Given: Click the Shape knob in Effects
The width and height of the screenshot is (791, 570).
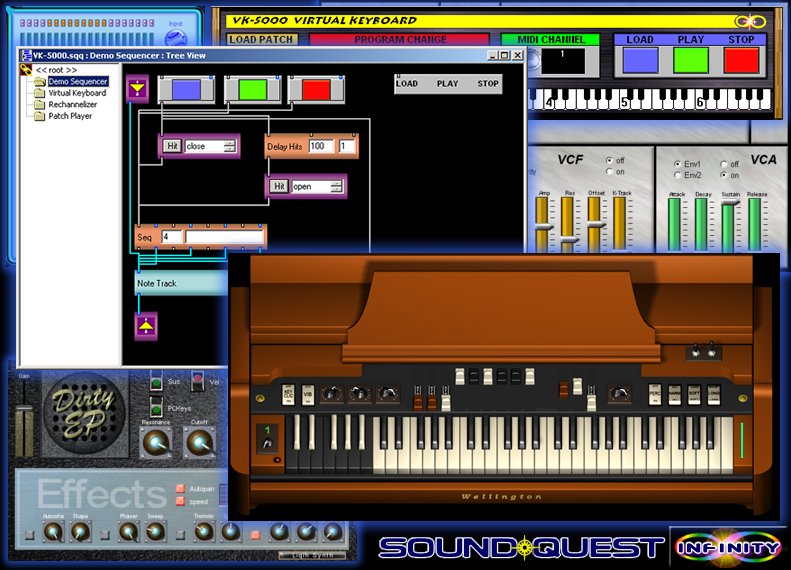Looking at the screenshot, I should (x=80, y=532).
